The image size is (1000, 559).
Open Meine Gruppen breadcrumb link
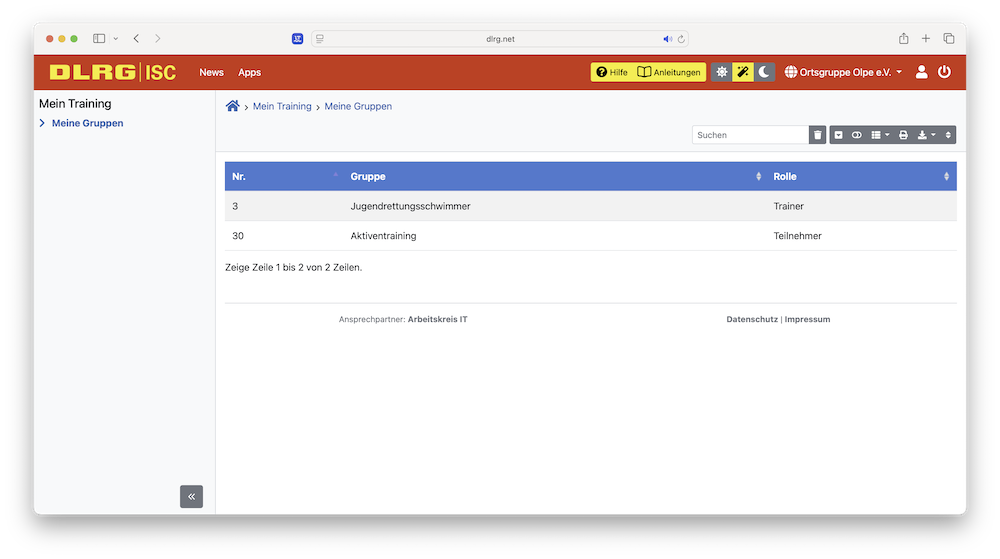(x=358, y=106)
